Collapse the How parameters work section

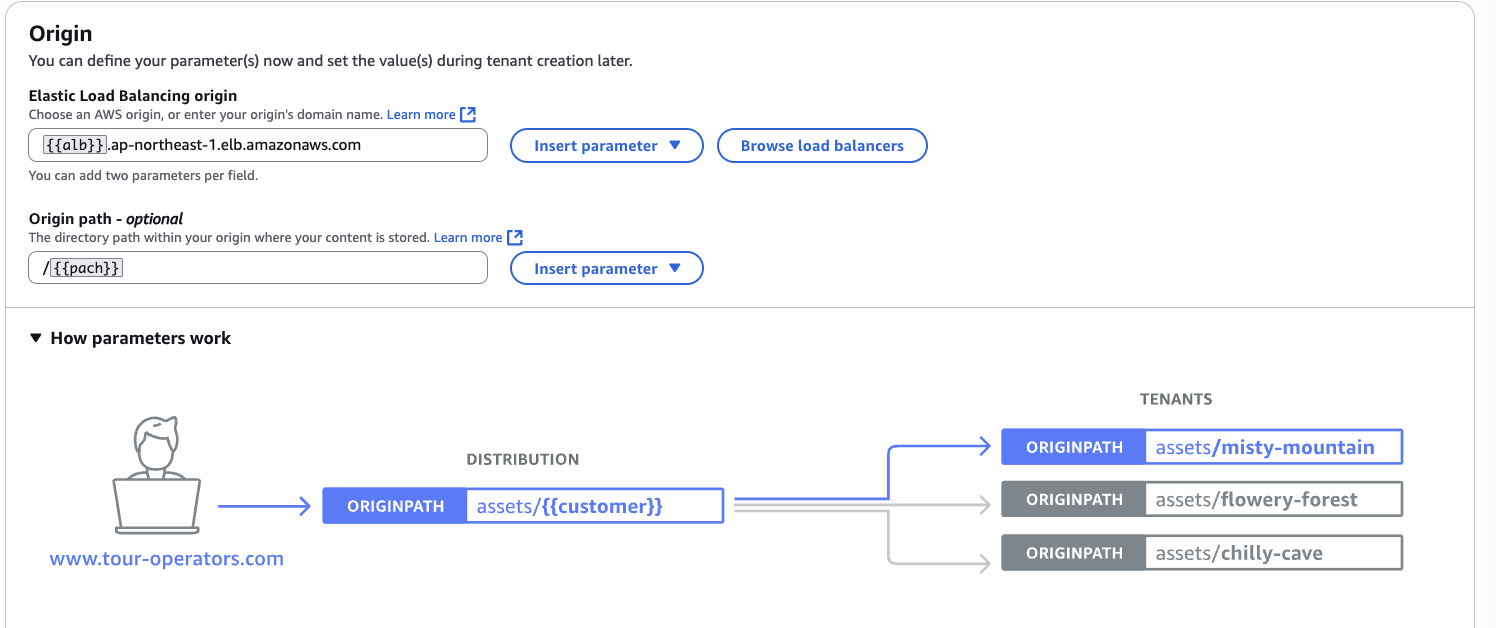[38, 338]
